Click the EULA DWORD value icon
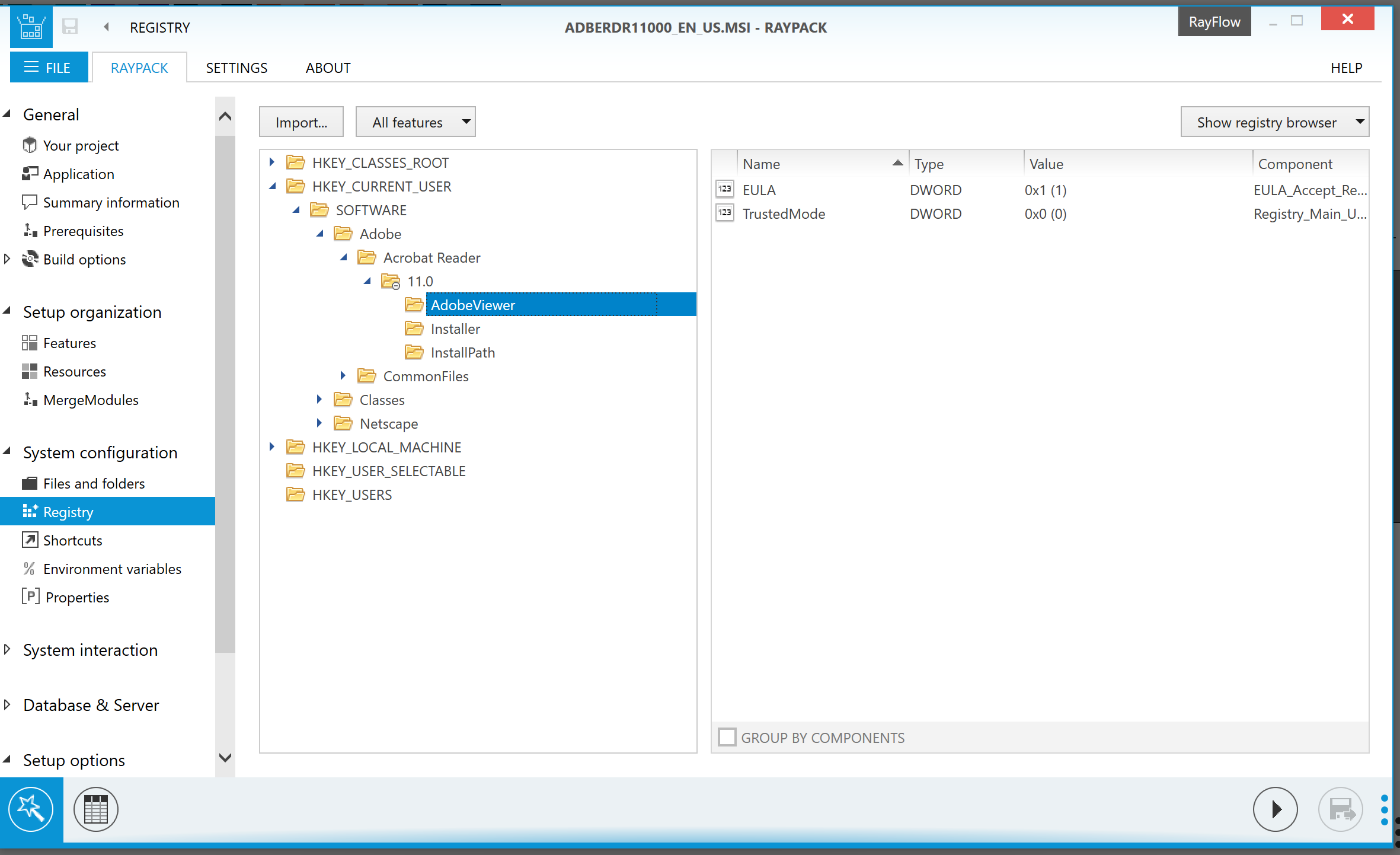Screen dimensions: 1400x855 (x=725, y=190)
